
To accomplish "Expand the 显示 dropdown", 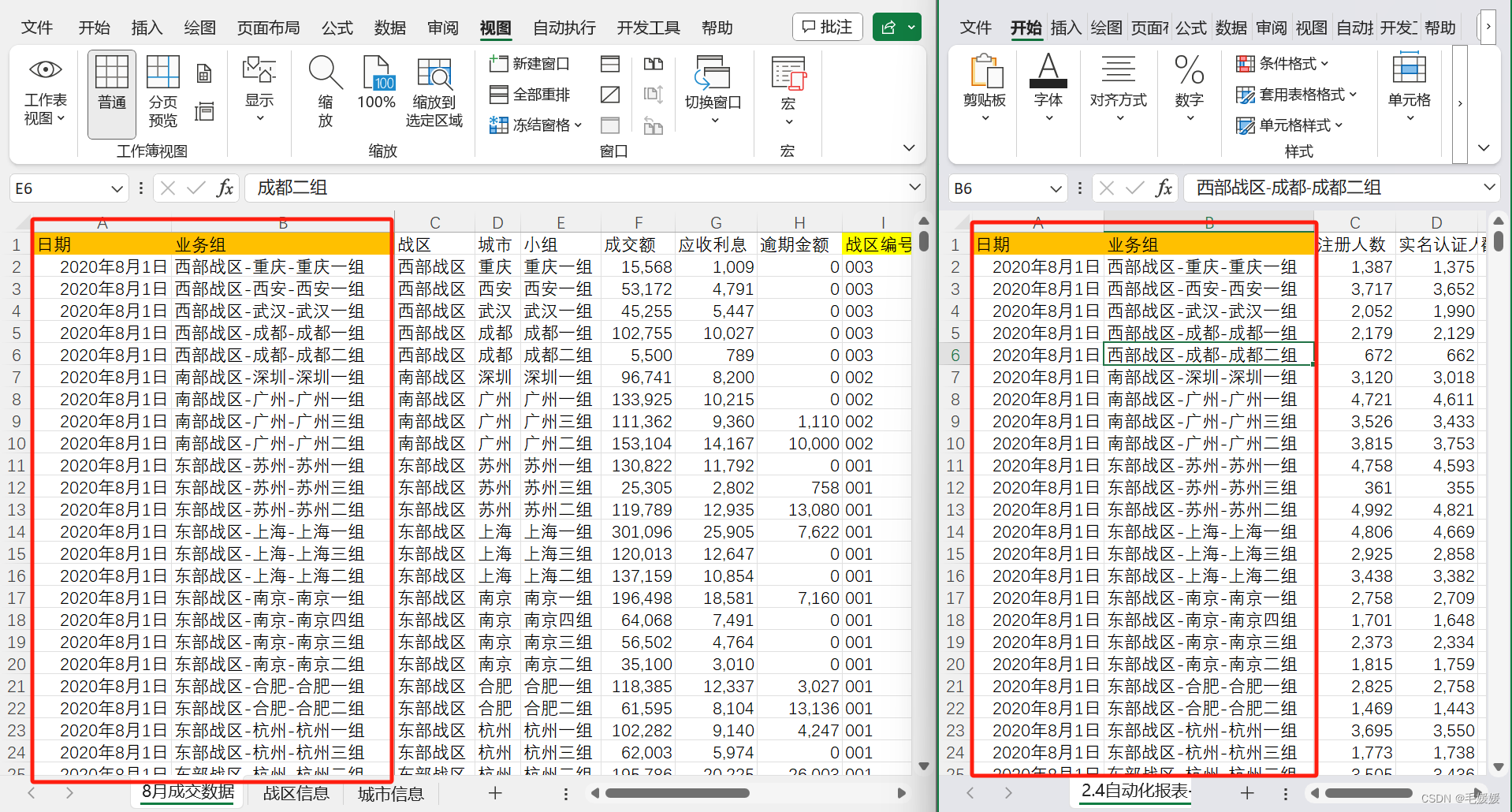I will [x=259, y=89].
